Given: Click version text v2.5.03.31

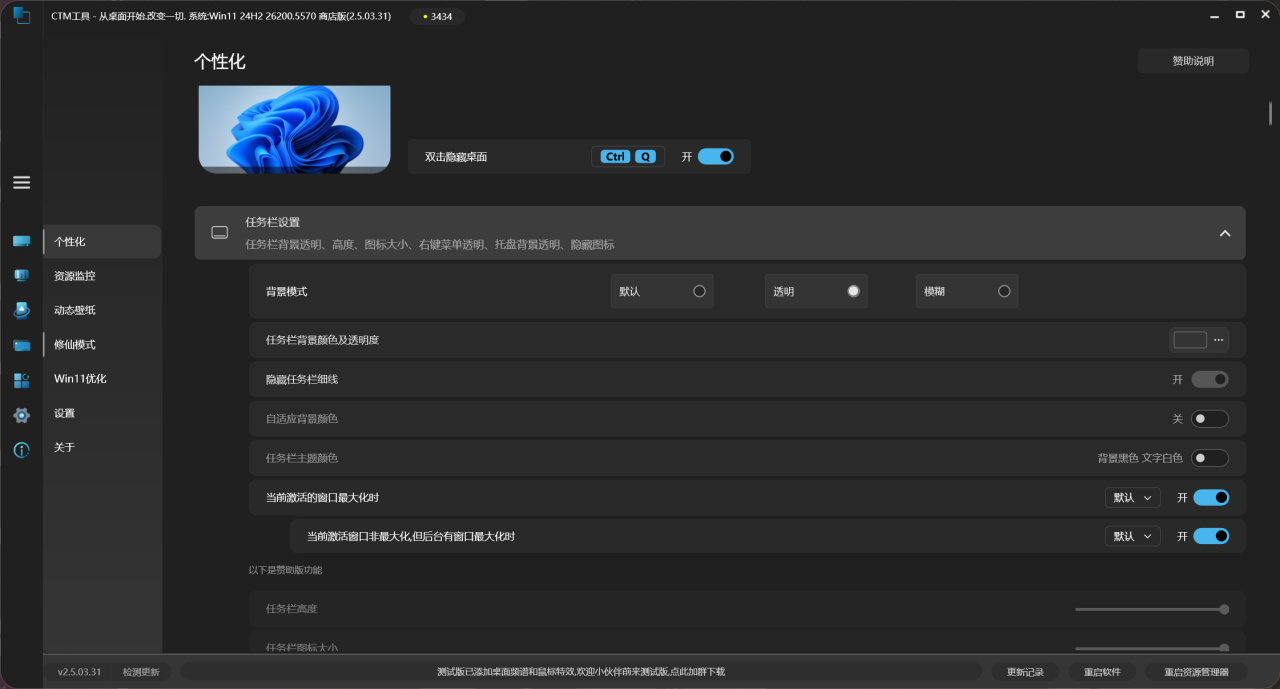Looking at the screenshot, I should 79,672.
